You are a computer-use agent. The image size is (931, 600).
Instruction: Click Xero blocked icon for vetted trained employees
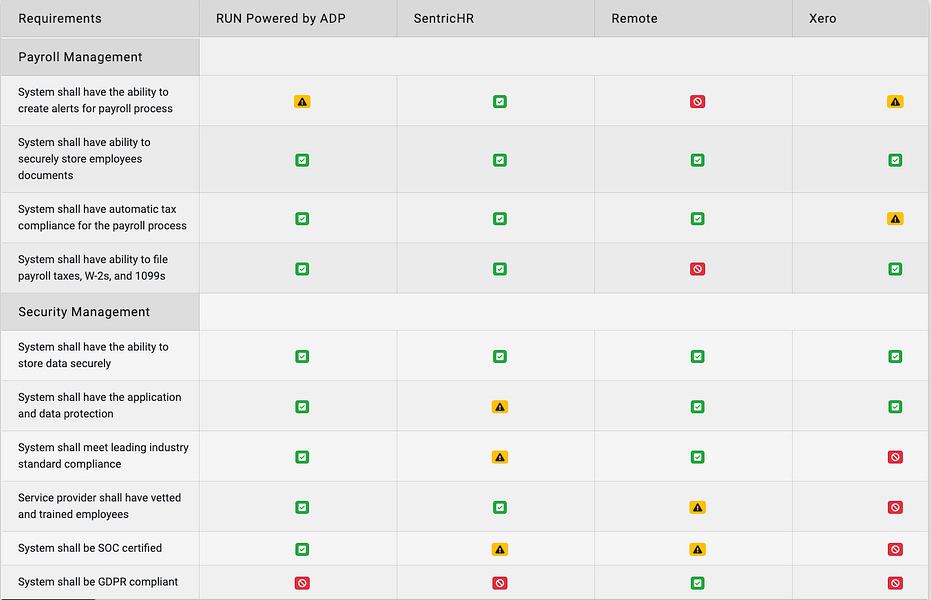(x=895, y=508)
